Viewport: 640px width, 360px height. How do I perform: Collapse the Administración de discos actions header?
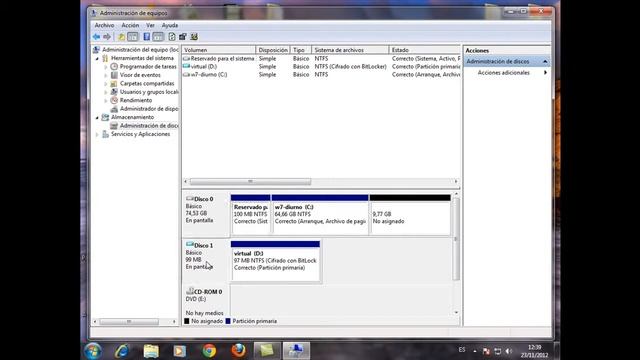(x=545, y=61)
